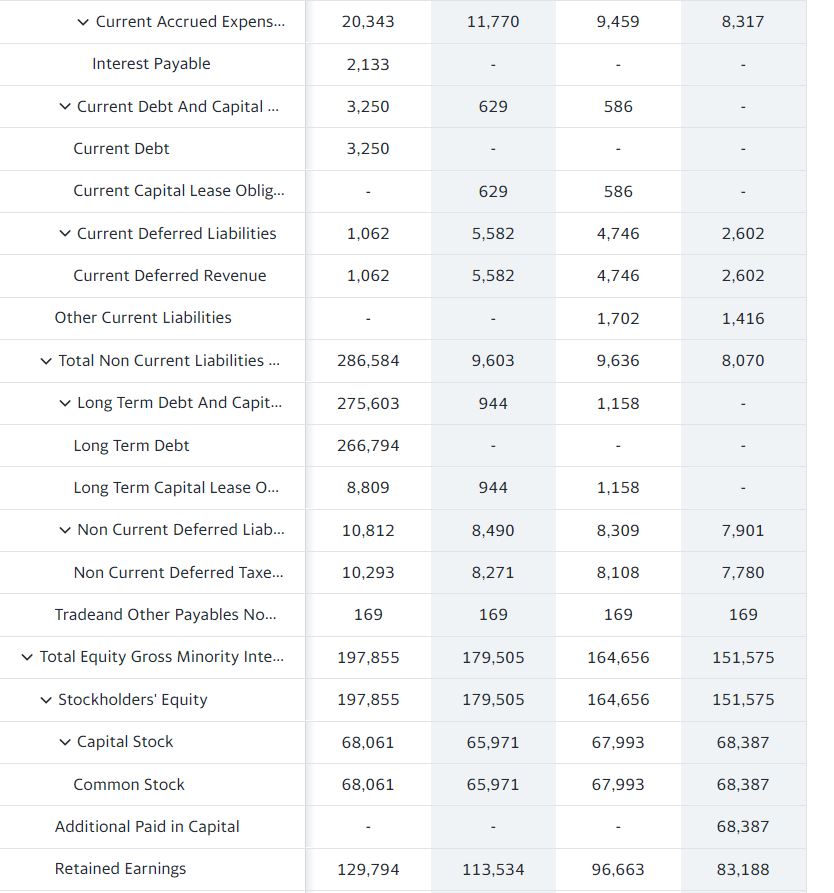This screenshot has height=893, width=834.
Task: Click the 129,794 Retained Earnings value
Action: coord(368,869)
